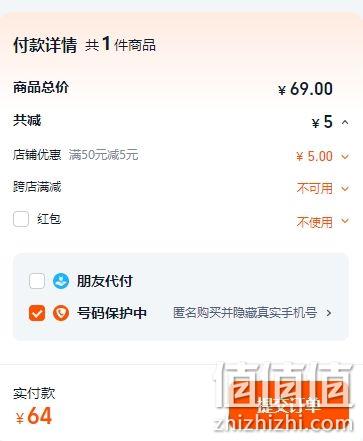The height and width of the screenshot is (441, 363).
Task: Open the arrow next to 匿名购买并隐藏真实手机号
Action: pos(329,313)
